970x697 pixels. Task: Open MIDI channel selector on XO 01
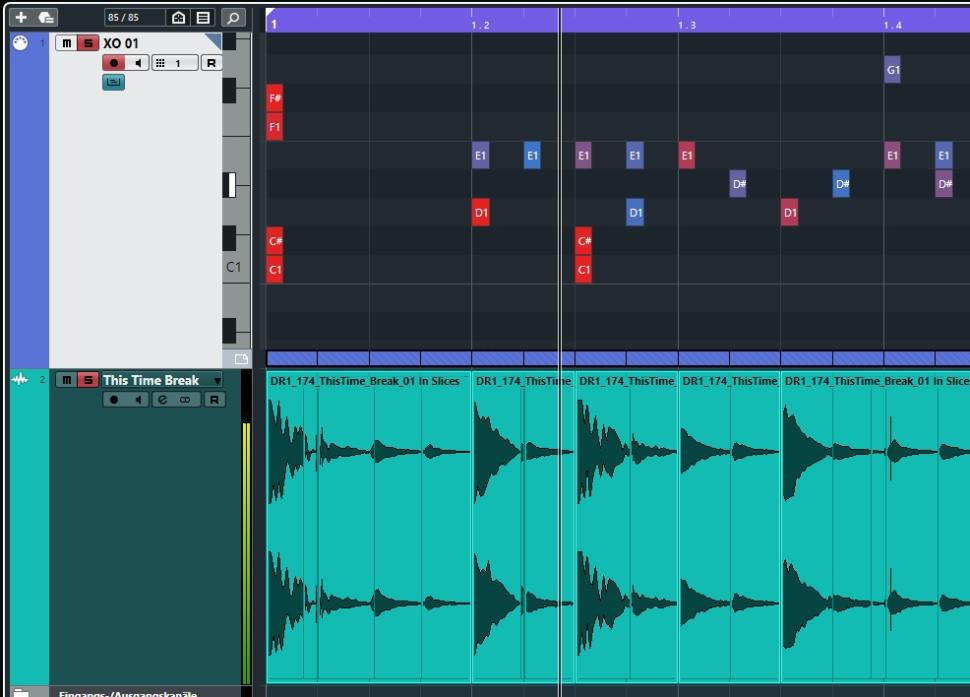173,63
